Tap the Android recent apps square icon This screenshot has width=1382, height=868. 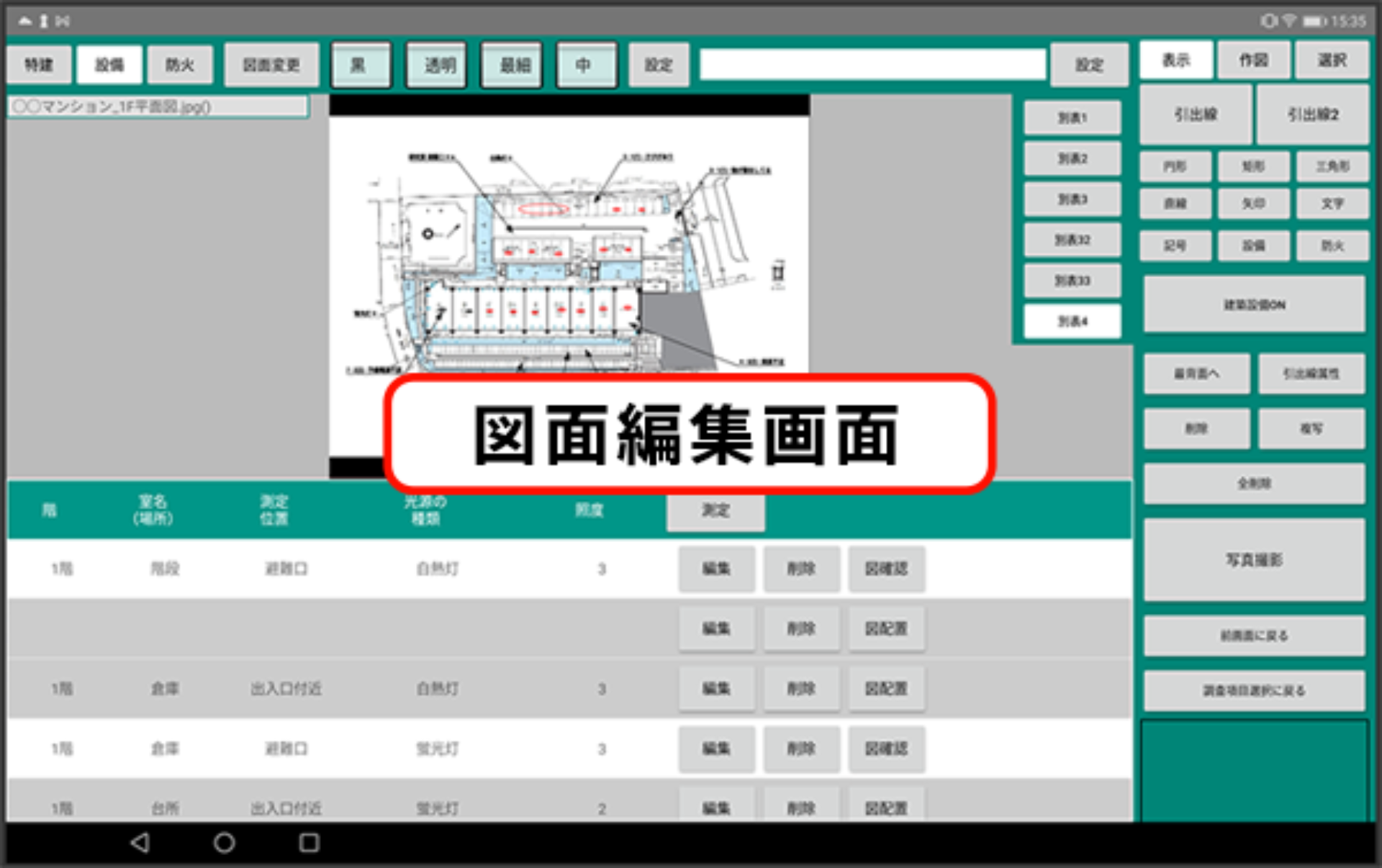(x=310, y=842)
